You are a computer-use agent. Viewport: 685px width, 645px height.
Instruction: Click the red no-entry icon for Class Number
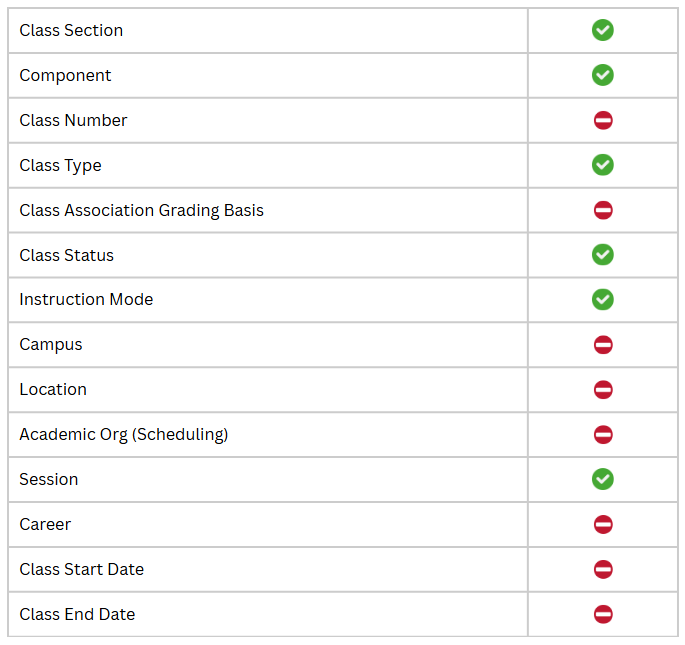(603, 120)
